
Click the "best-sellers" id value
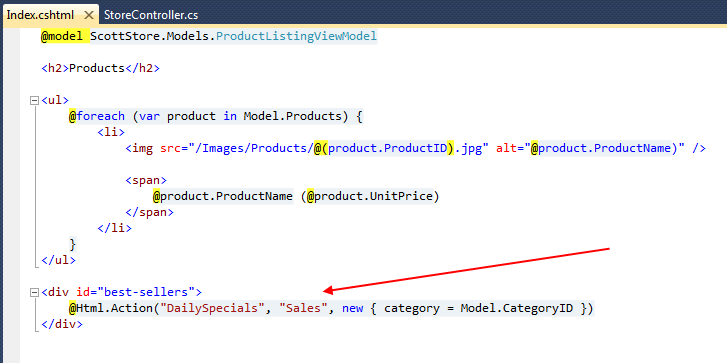click(146, 292)
